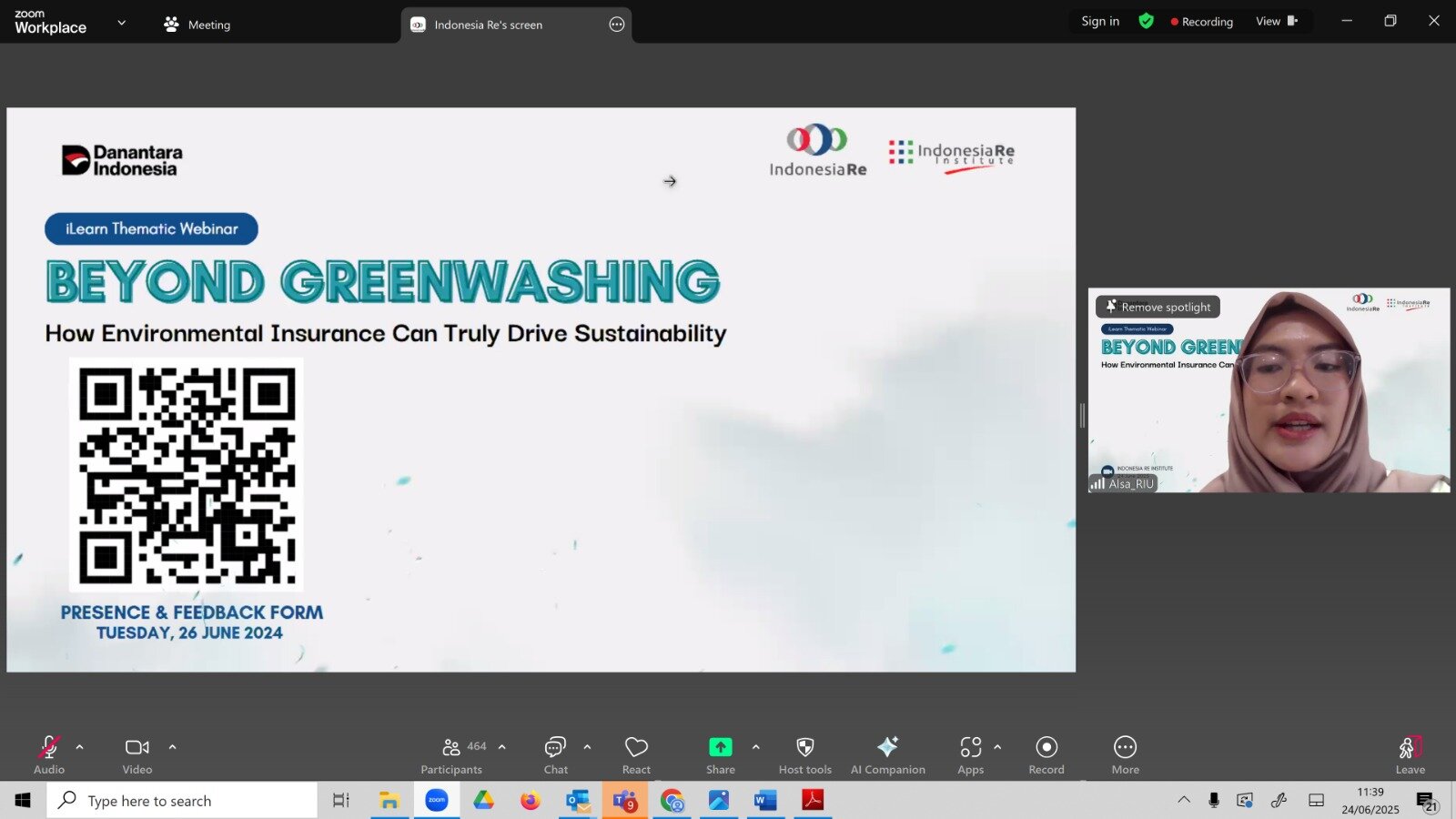Screen dimensions: 1456x819
Task: Open Outlook from taskbar
Action: [x=578, y=801]
